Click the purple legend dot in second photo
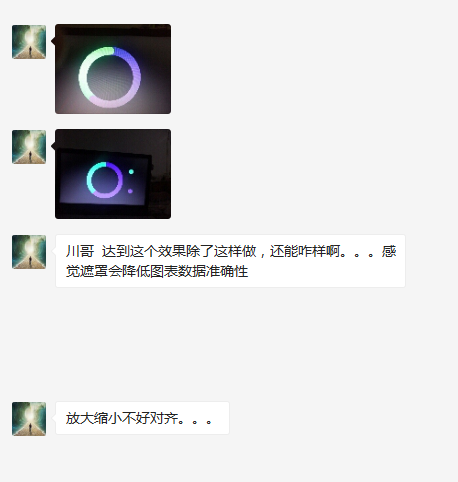 130,191
